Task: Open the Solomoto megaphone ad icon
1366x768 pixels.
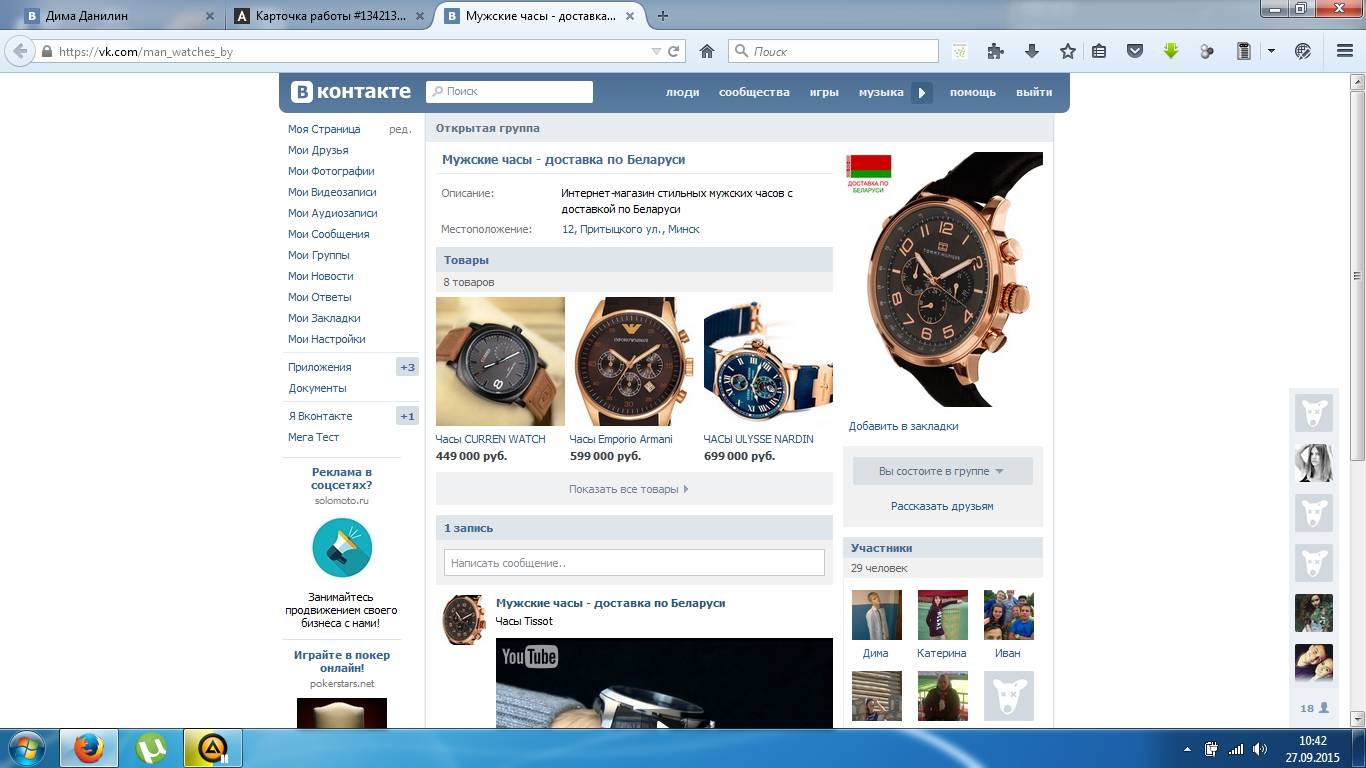Action: [342, 547]
